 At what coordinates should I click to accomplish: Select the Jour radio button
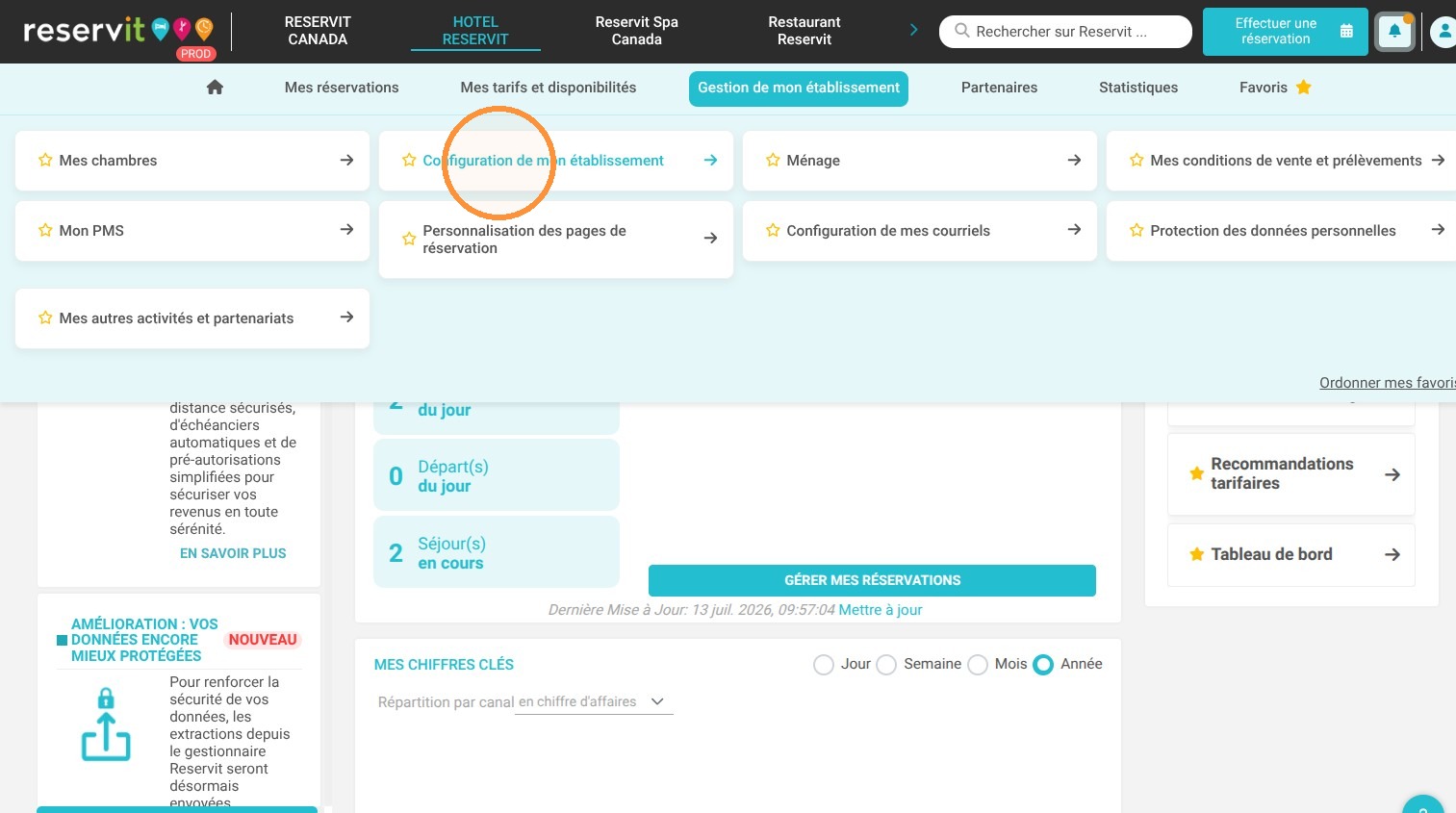pyautogui.click(x=824, y=665)
